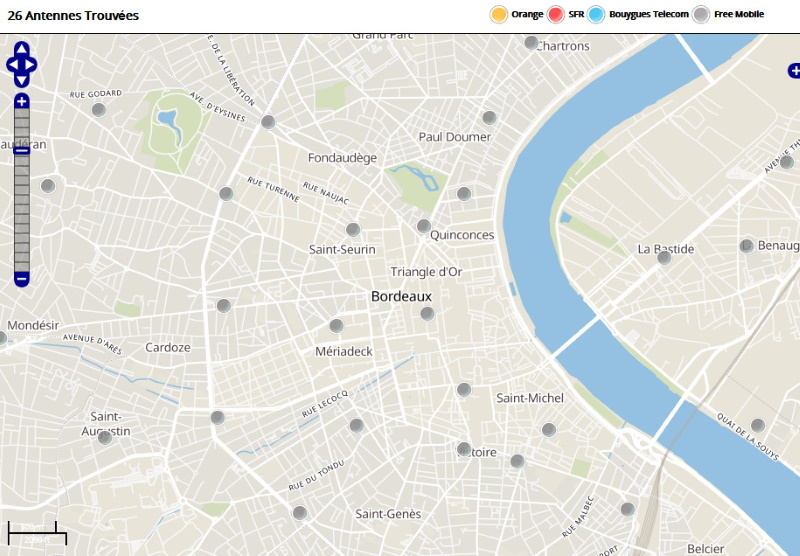The width and height of the screenshot is (800, 556).
Task: Click the antenna marker near Saint-Michel
Action: click(x=548, y=430)
